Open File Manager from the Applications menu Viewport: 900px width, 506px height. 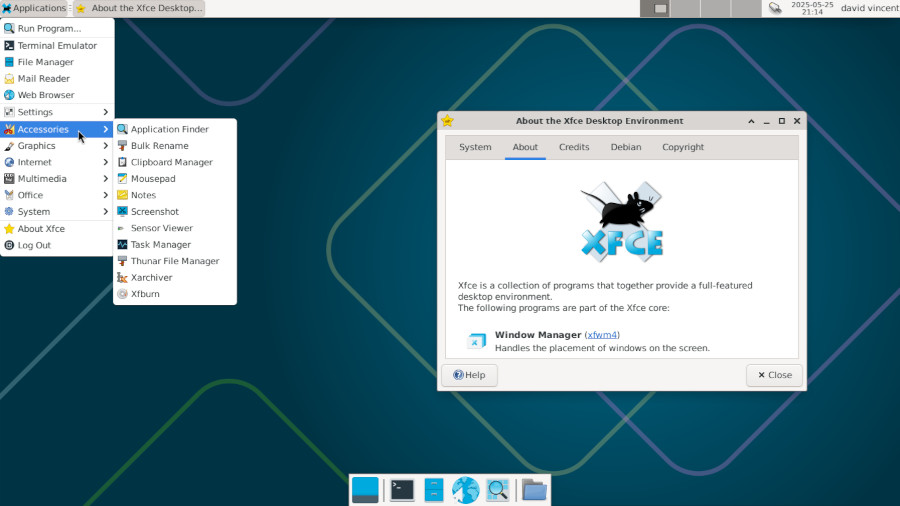pos(57,62)
